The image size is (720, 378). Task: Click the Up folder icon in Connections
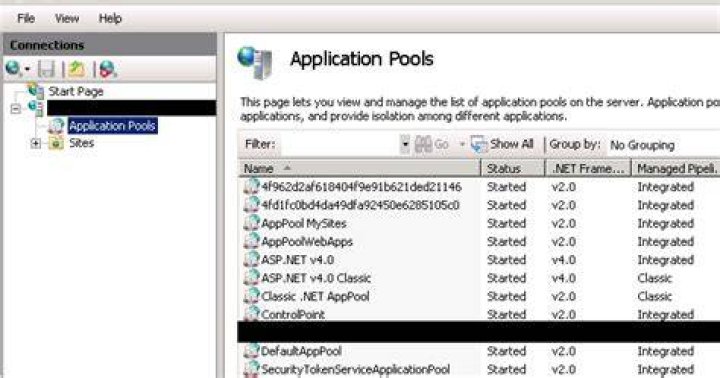[77, 69]
